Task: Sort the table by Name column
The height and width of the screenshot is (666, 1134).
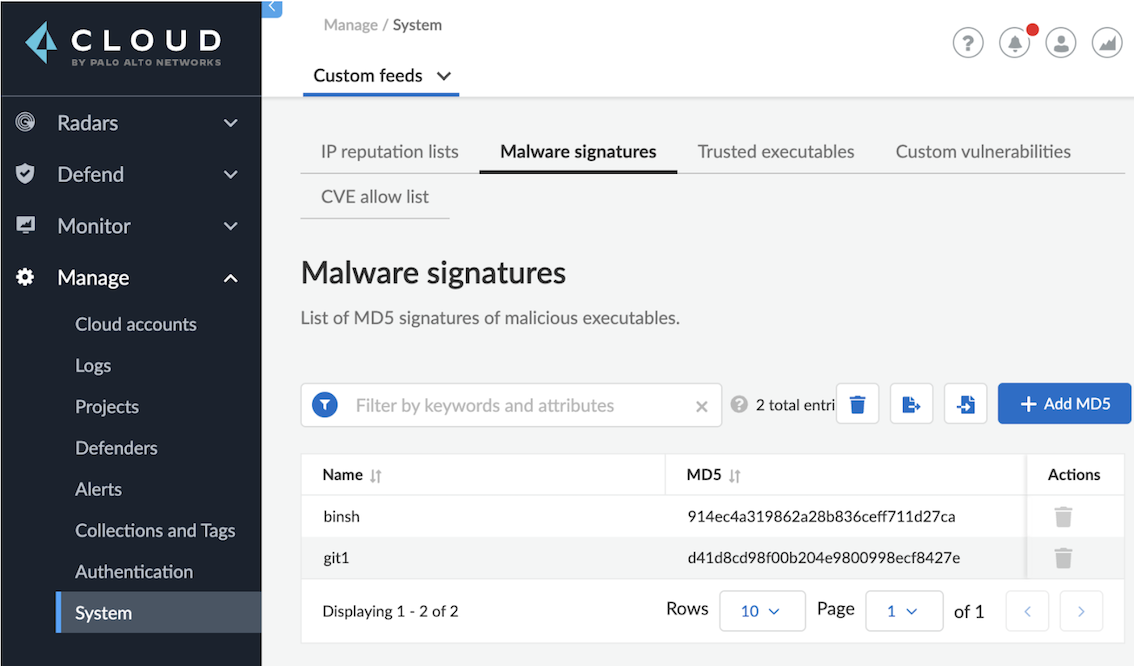Action: [x=375, y=476]
